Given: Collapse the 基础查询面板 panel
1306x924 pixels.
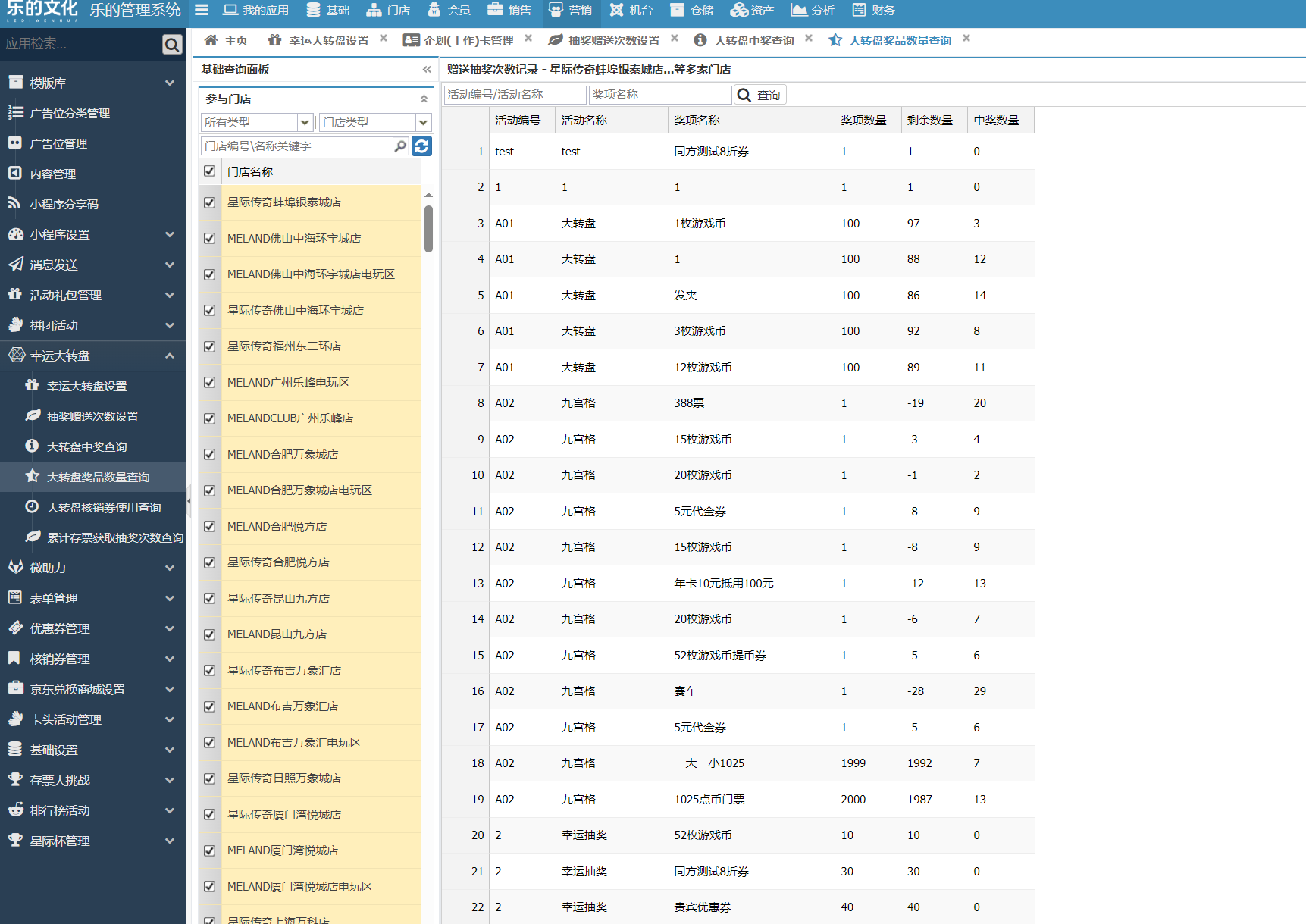Looking at the screenshot, I should pyautogui.click(x=427, y=69).
